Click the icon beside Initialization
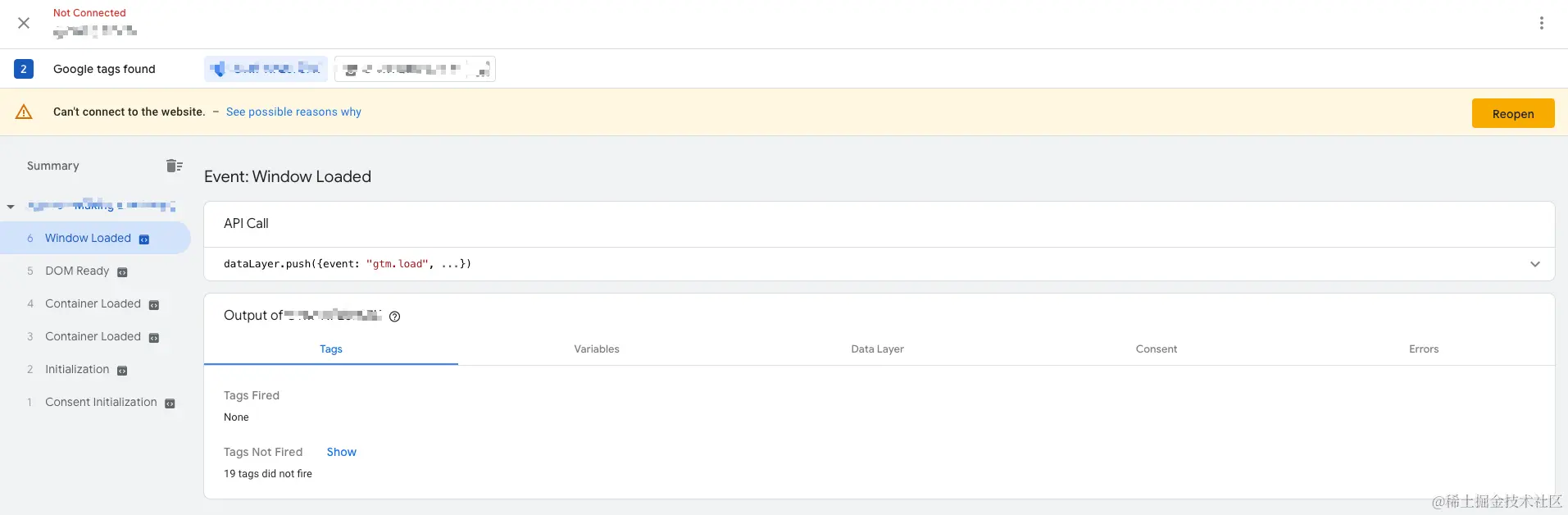1568x515 pixels. coord(122,371)
